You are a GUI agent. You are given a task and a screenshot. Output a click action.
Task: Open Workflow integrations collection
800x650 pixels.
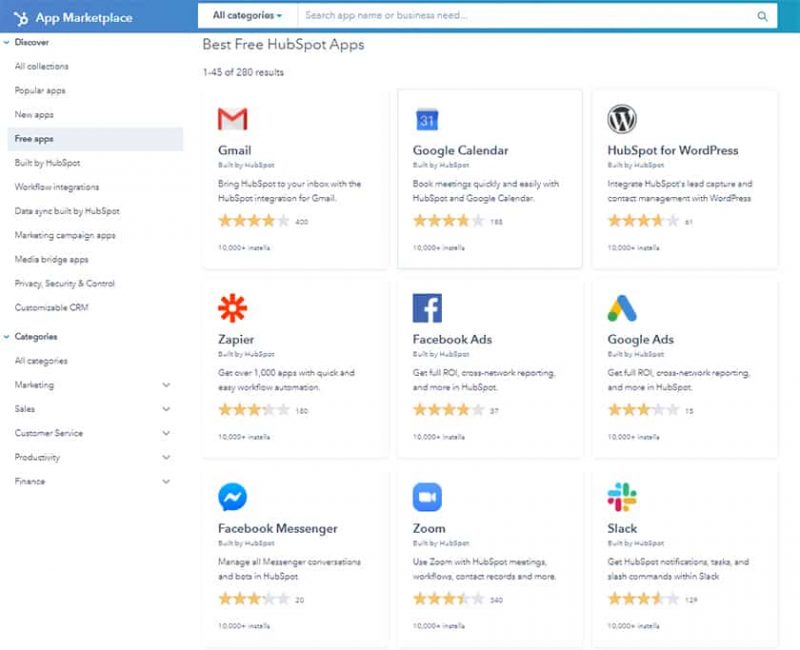coord(57,187)
